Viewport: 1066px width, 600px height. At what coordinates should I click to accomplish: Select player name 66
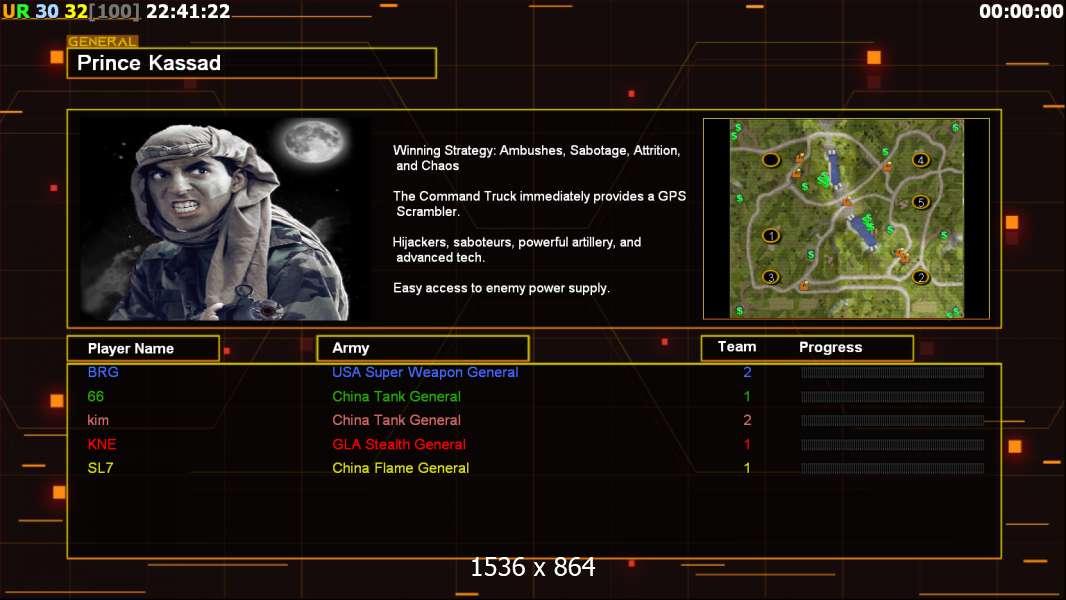(96, 396)
